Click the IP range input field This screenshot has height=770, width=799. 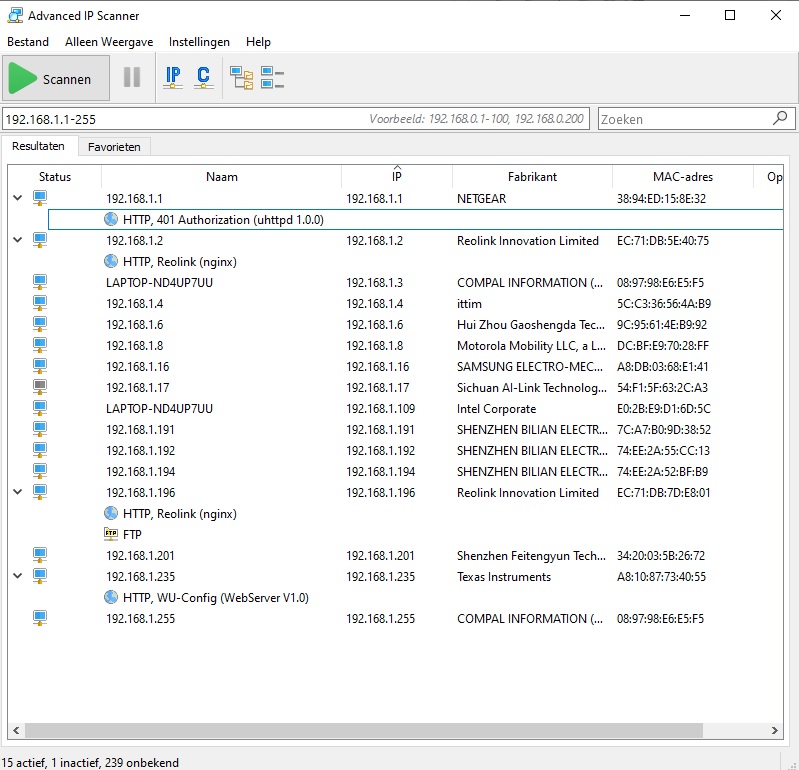pos(180,119)
